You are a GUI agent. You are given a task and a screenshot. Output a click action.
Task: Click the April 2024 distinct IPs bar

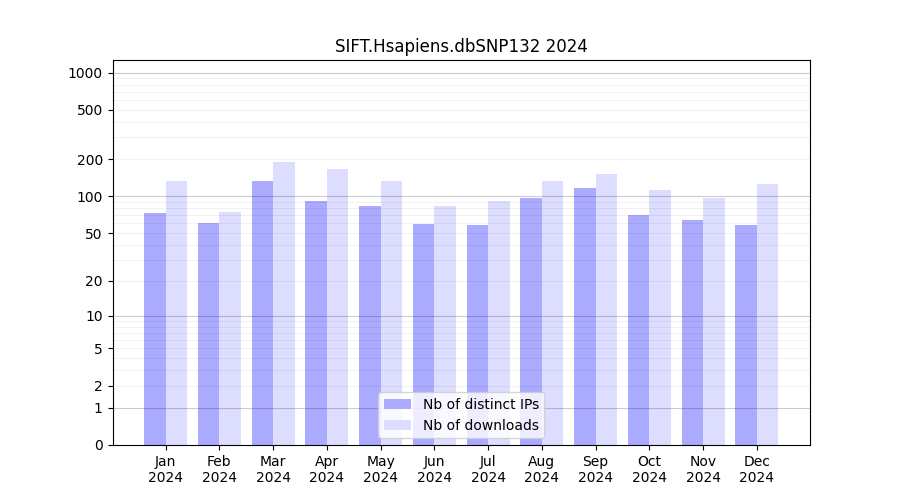coord(316,322)
